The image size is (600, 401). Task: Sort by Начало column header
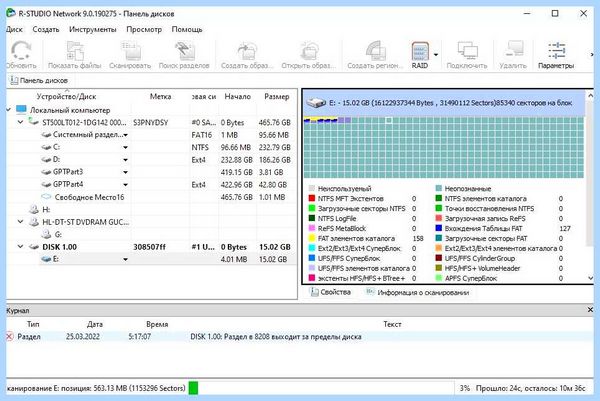pyautogui.click(x=237, y=96)
